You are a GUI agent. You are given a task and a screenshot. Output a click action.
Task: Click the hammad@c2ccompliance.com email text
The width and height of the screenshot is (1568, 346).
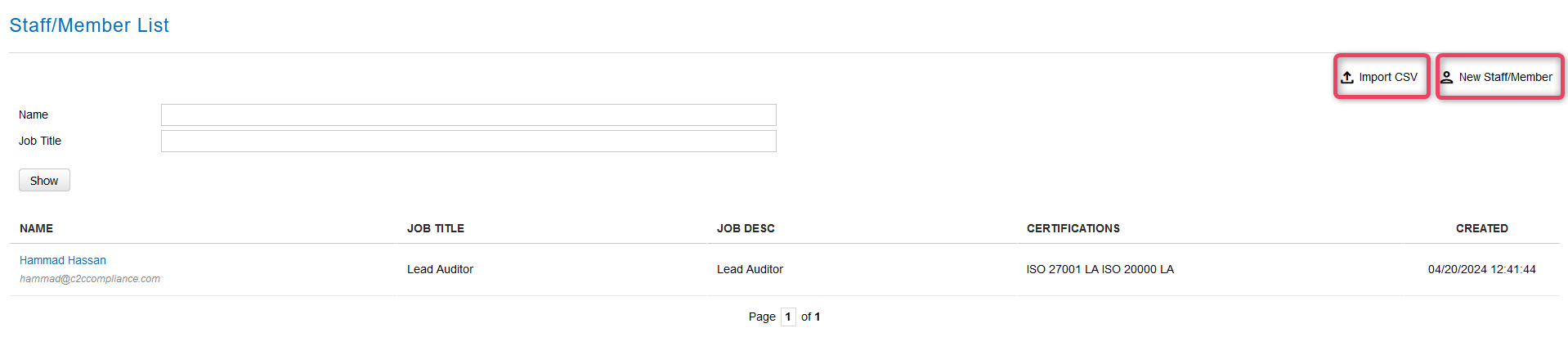coord(90,279)
